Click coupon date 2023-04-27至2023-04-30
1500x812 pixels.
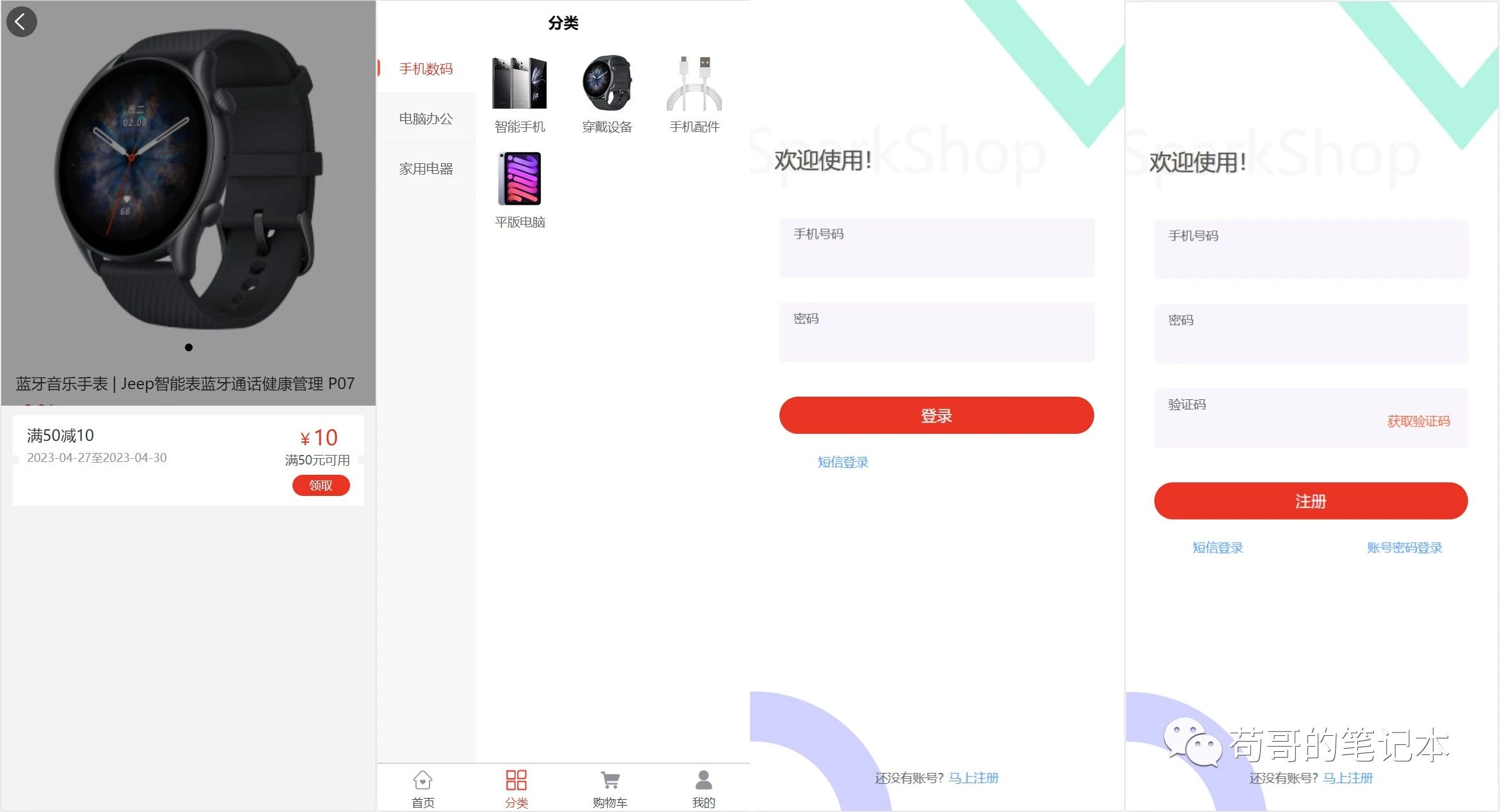coord(97,458)
